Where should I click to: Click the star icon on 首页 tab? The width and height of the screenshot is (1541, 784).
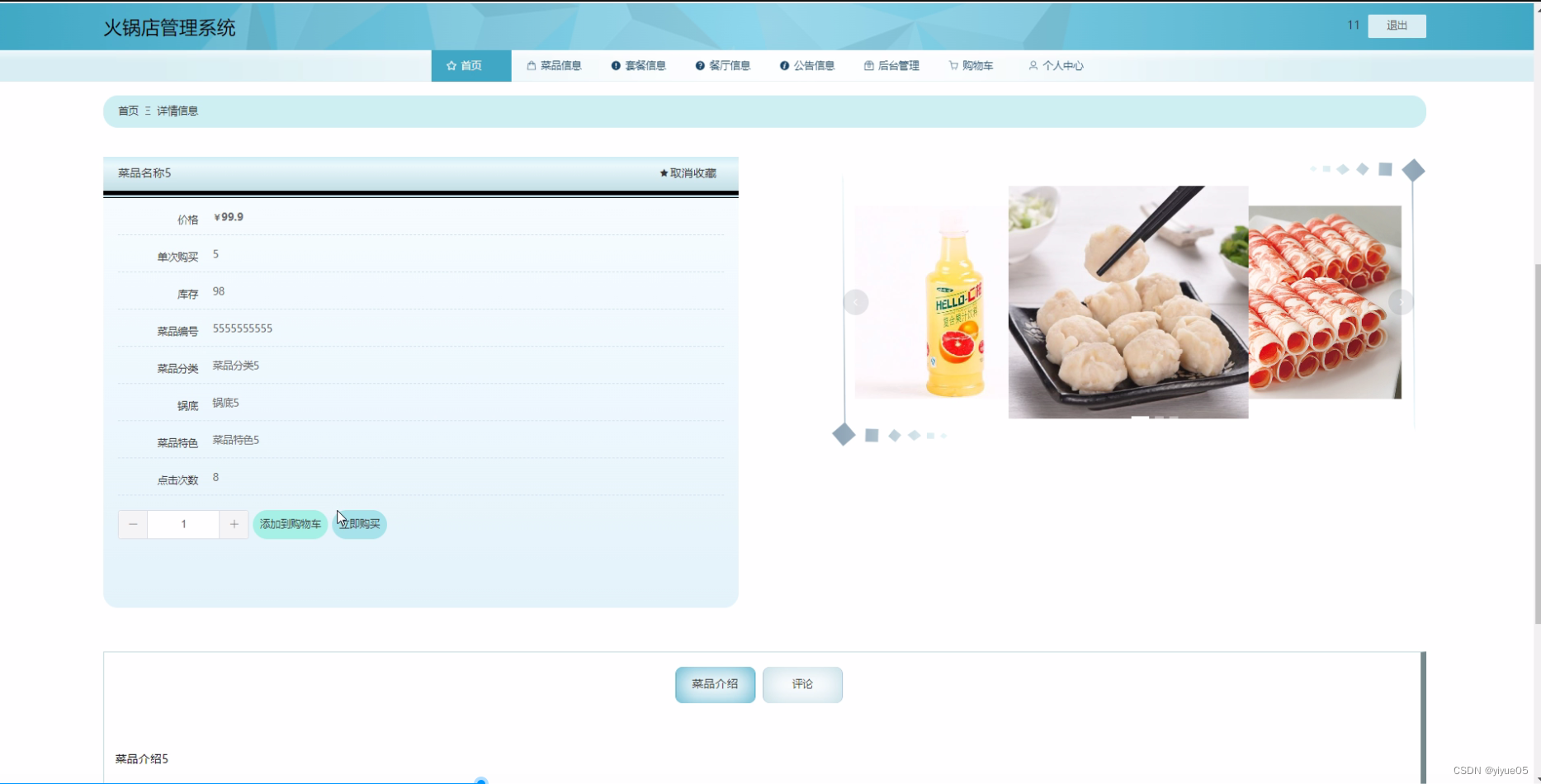coord(451,66)
